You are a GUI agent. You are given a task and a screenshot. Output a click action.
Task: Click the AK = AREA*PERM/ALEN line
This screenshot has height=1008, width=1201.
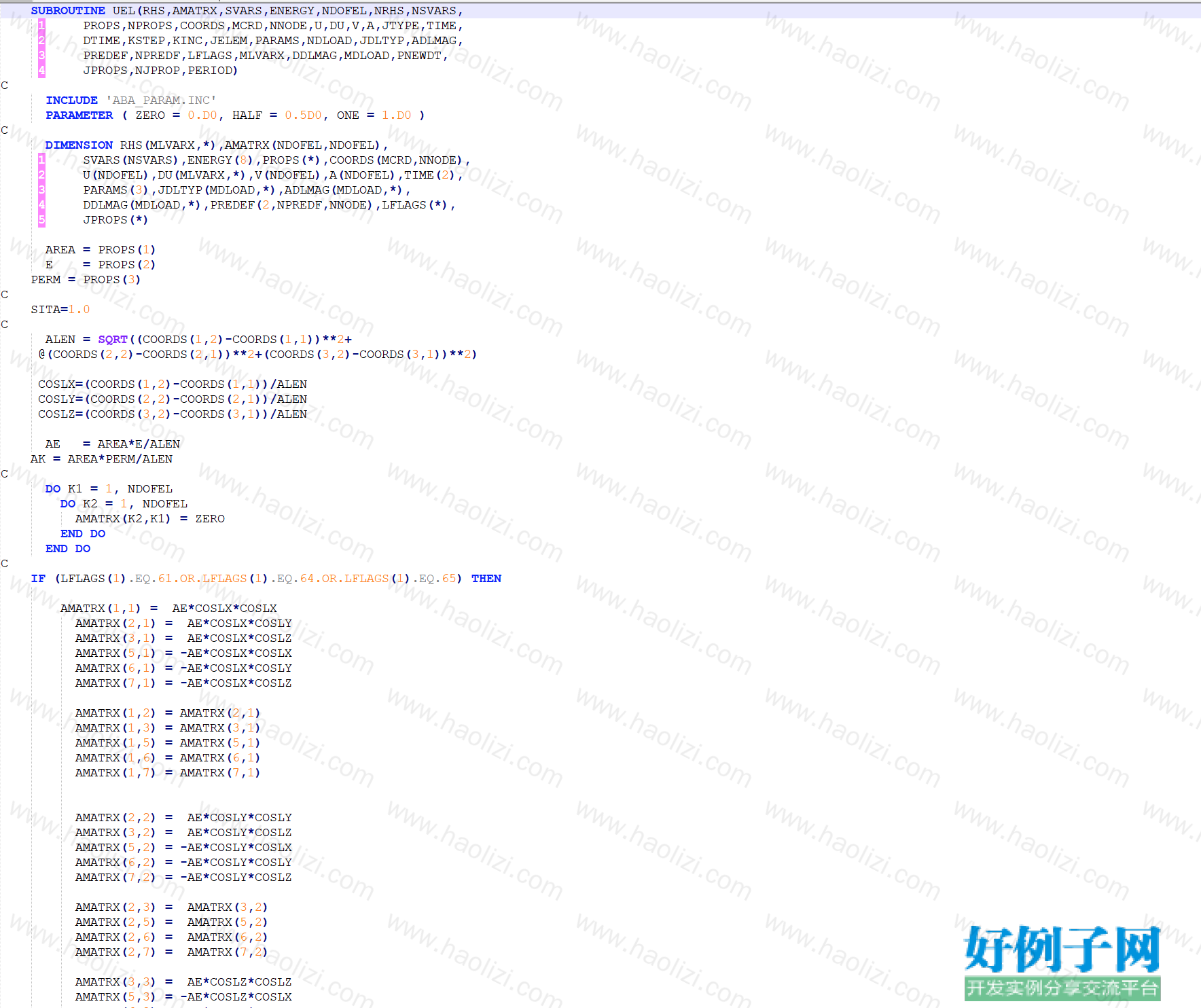click(x=102, y=459)
